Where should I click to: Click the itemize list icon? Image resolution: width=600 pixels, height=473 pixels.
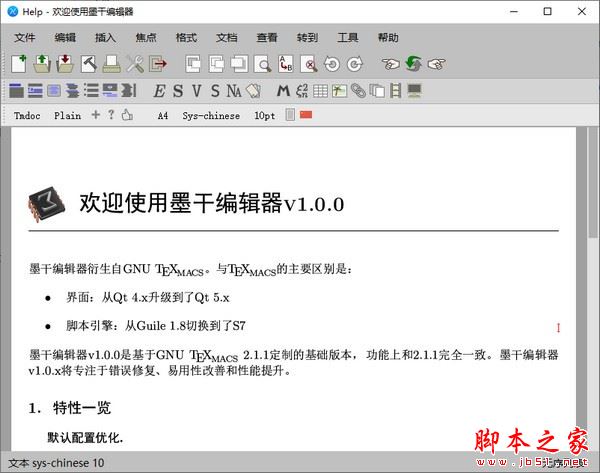[91, 91]
